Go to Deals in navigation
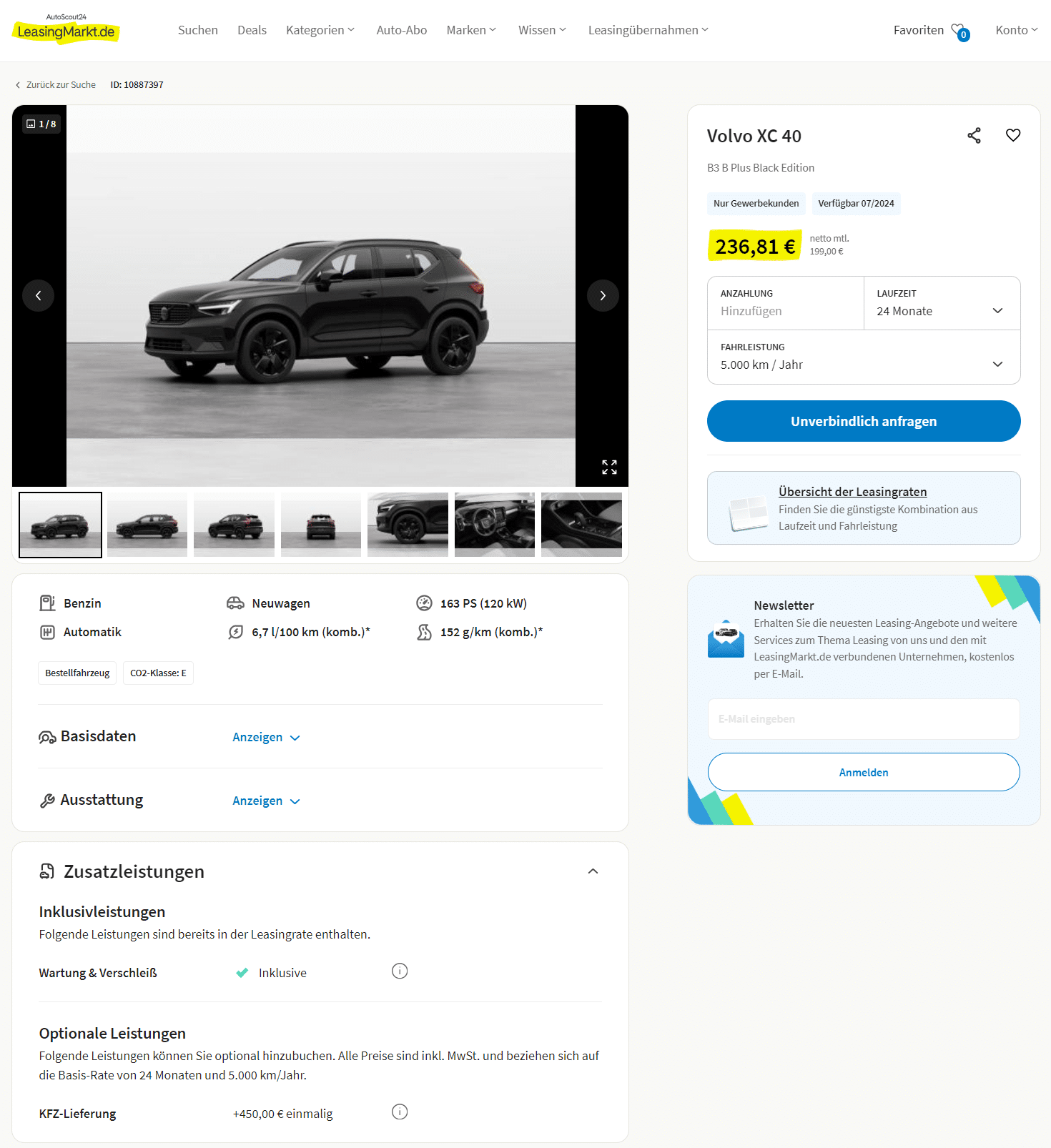Image resolution: width=1051 pixels, height=1148 pixels. [x=252, y=30]
